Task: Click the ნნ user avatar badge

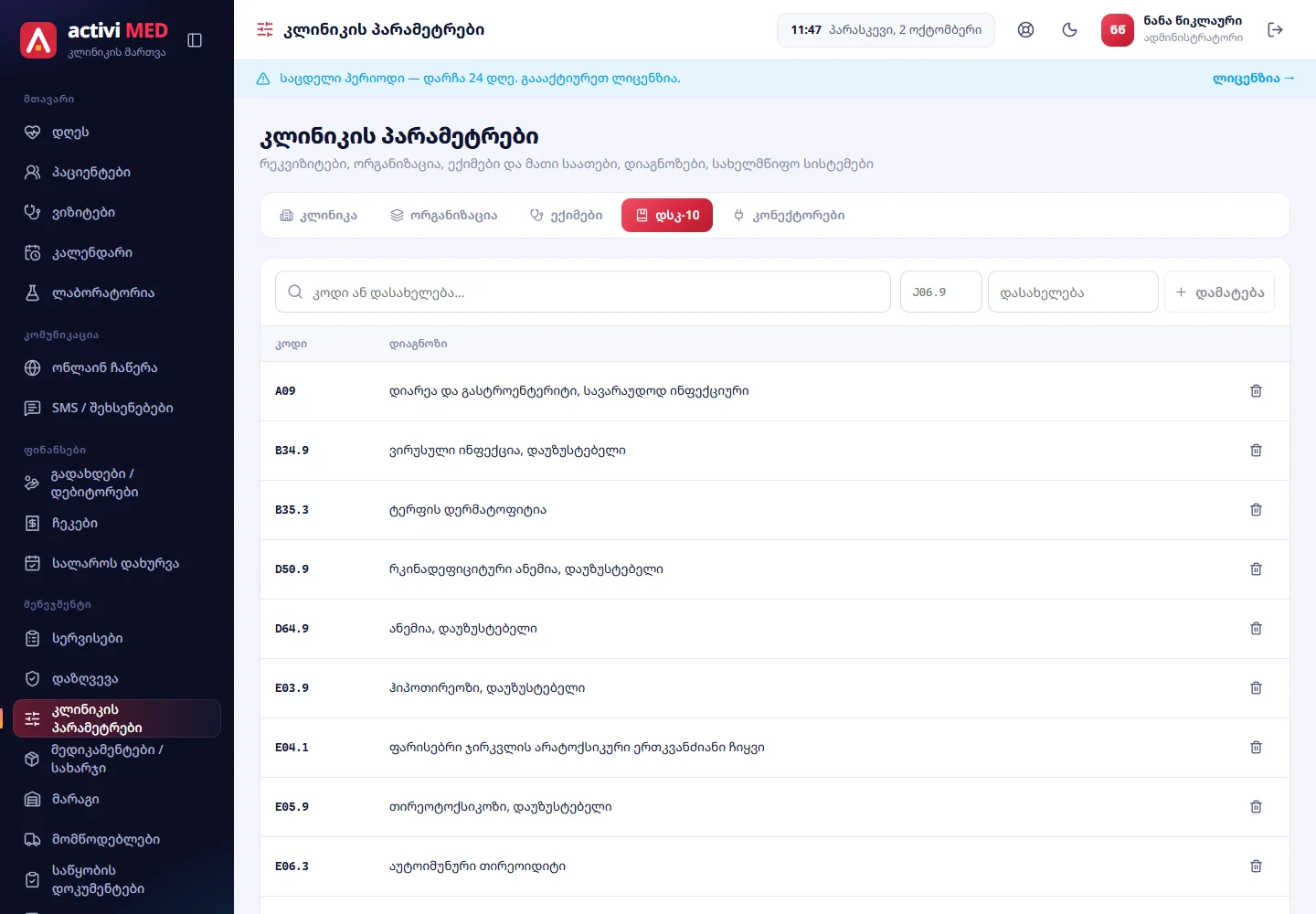Action: [1117, 30]
